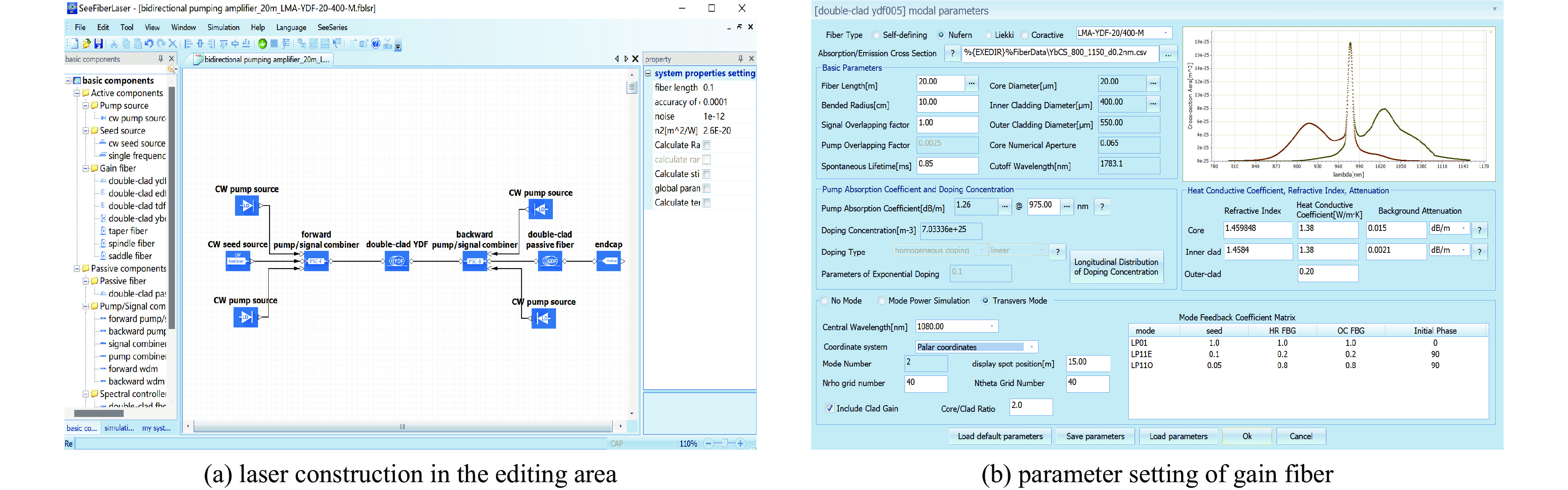Click the CW seed source block icon
This screenshot has width=1568, height=490.
(237, 261)
